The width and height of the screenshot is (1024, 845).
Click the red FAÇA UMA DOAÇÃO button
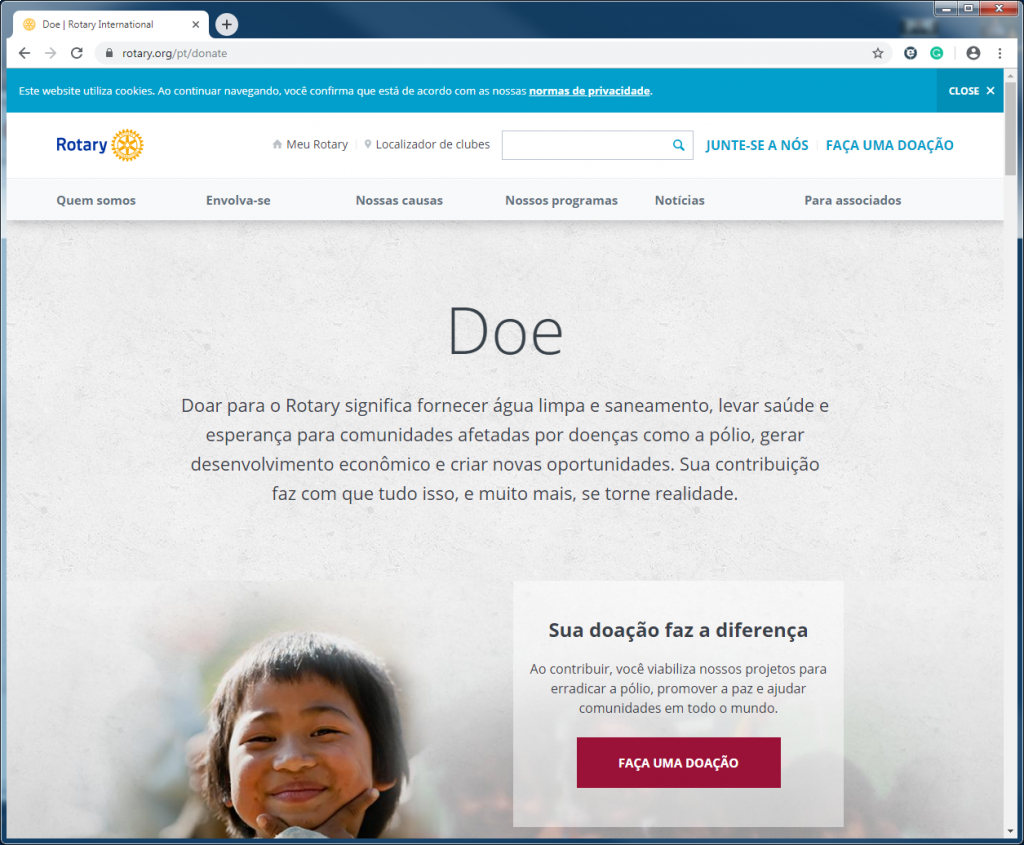[x=679, y=762]
